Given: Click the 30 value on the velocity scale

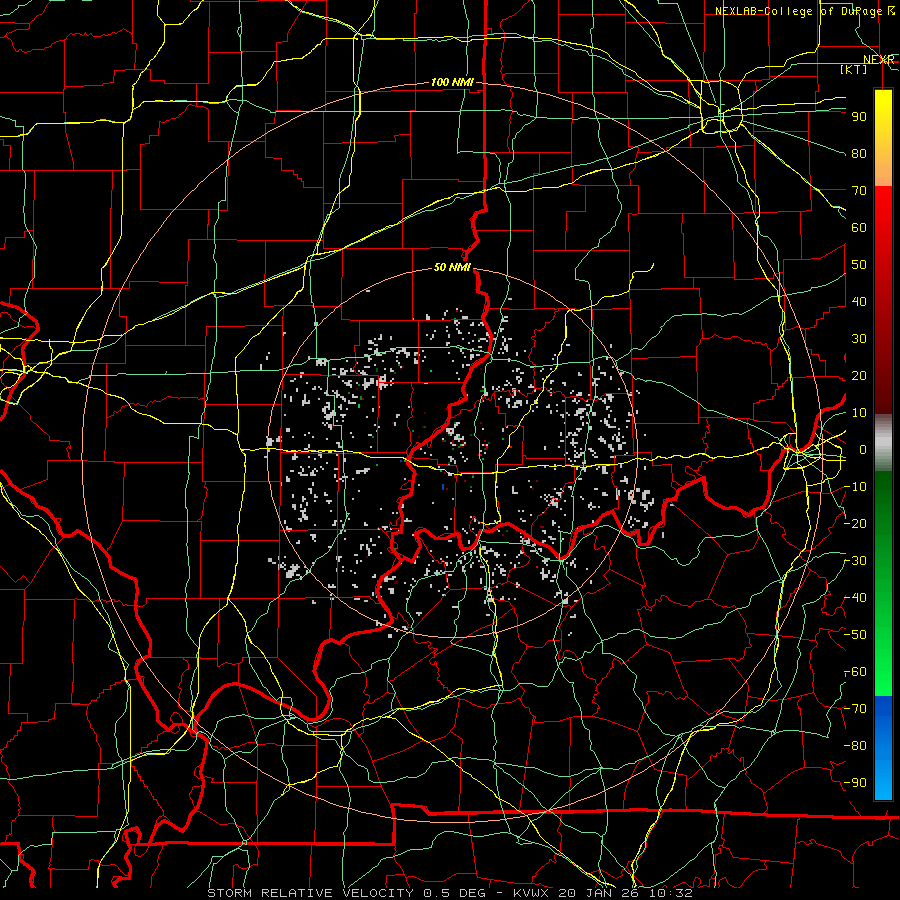Looking at the screenshot, I should tap(859, 339).
